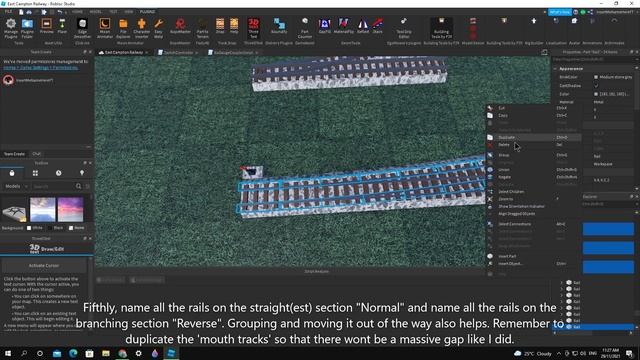This screenshot has height=360, width=640.
Task: Click the What's New button
Action: tap(560, 12)
